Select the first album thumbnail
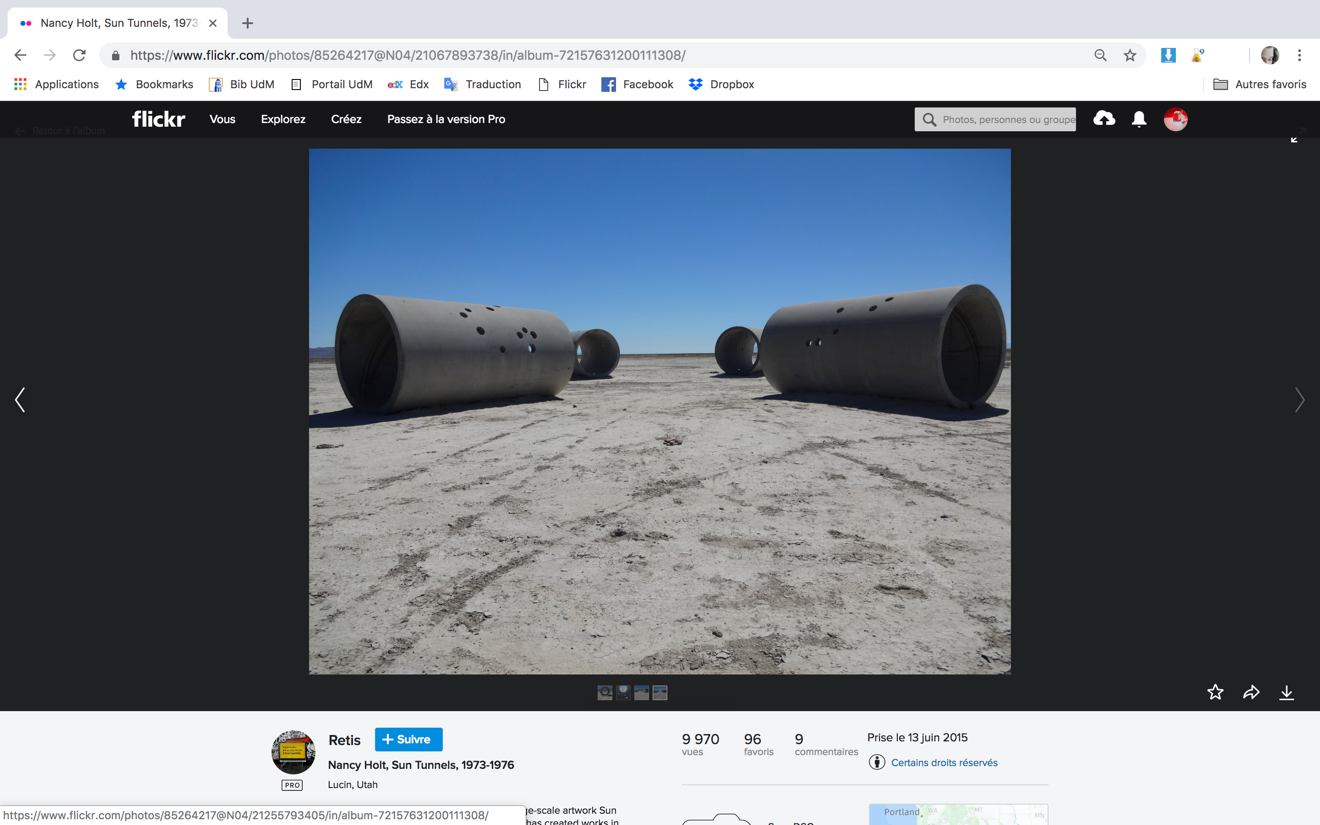 click(605, 692)
